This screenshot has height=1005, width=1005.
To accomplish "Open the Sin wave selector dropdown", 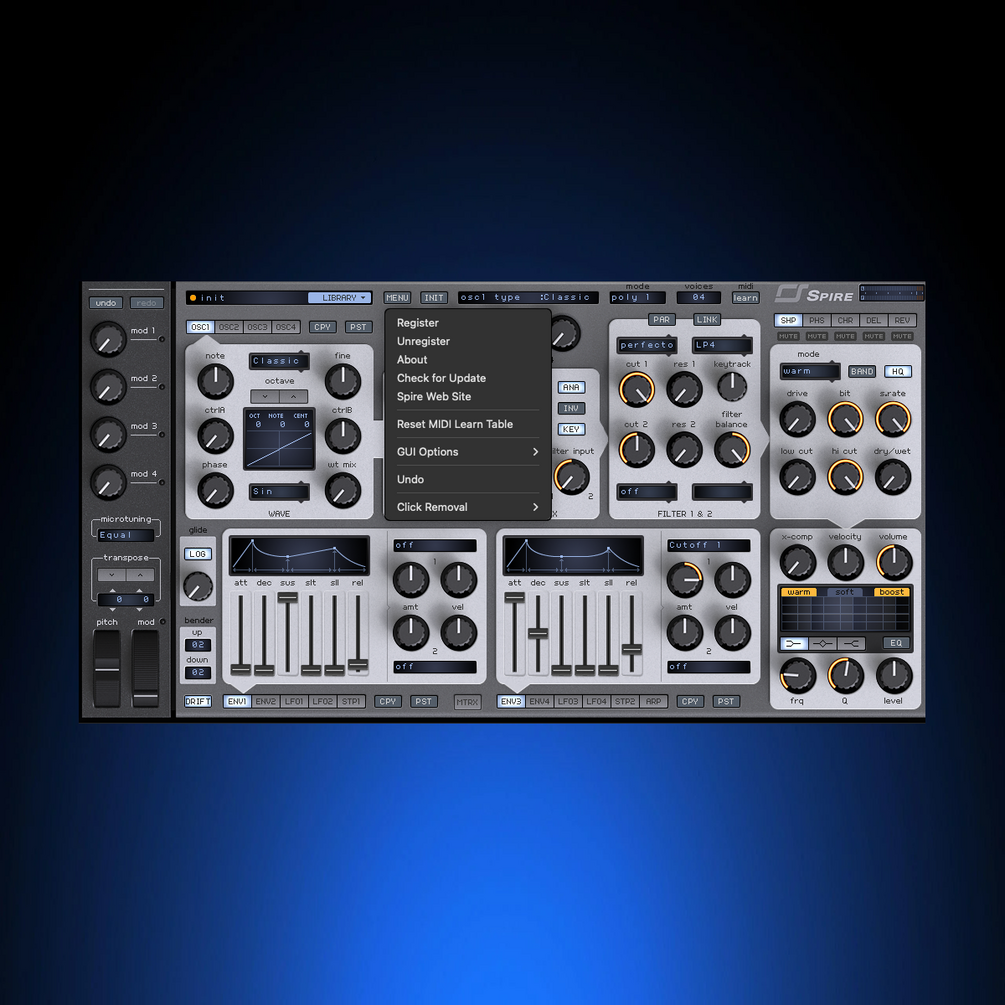I will pos(279,492).
